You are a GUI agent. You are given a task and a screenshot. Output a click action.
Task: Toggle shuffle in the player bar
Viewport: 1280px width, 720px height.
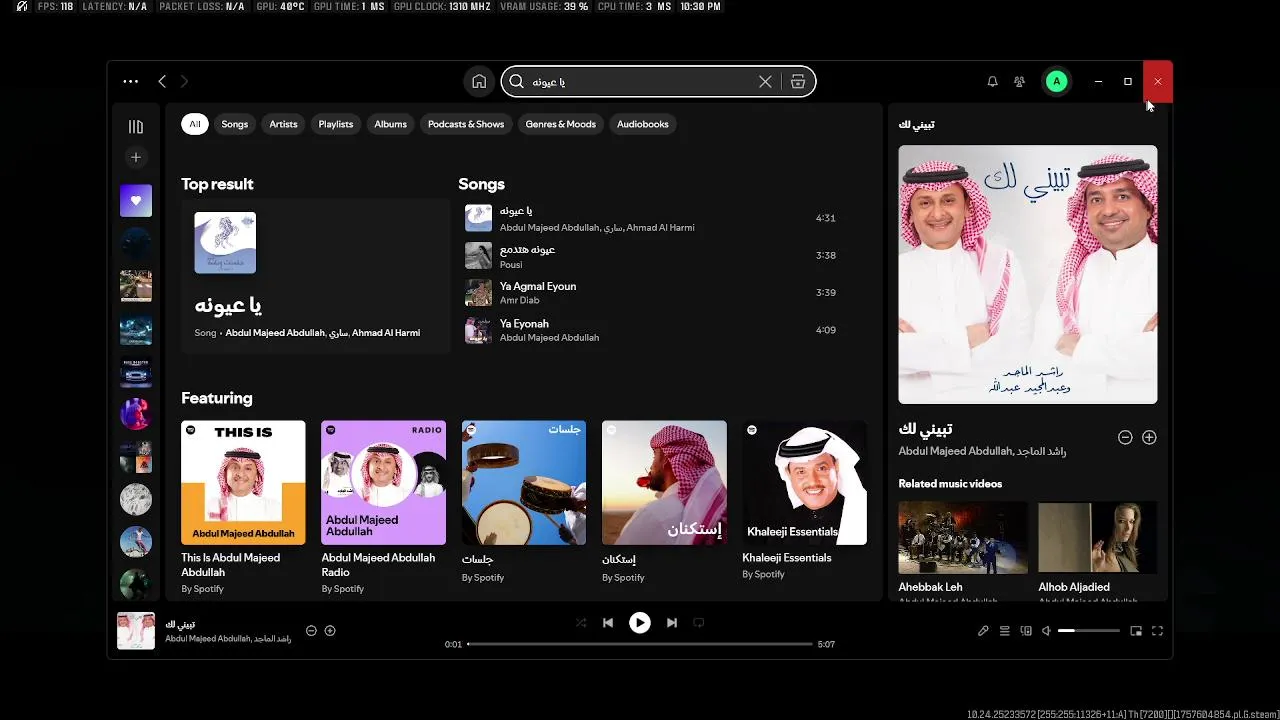tap(581, 622)
